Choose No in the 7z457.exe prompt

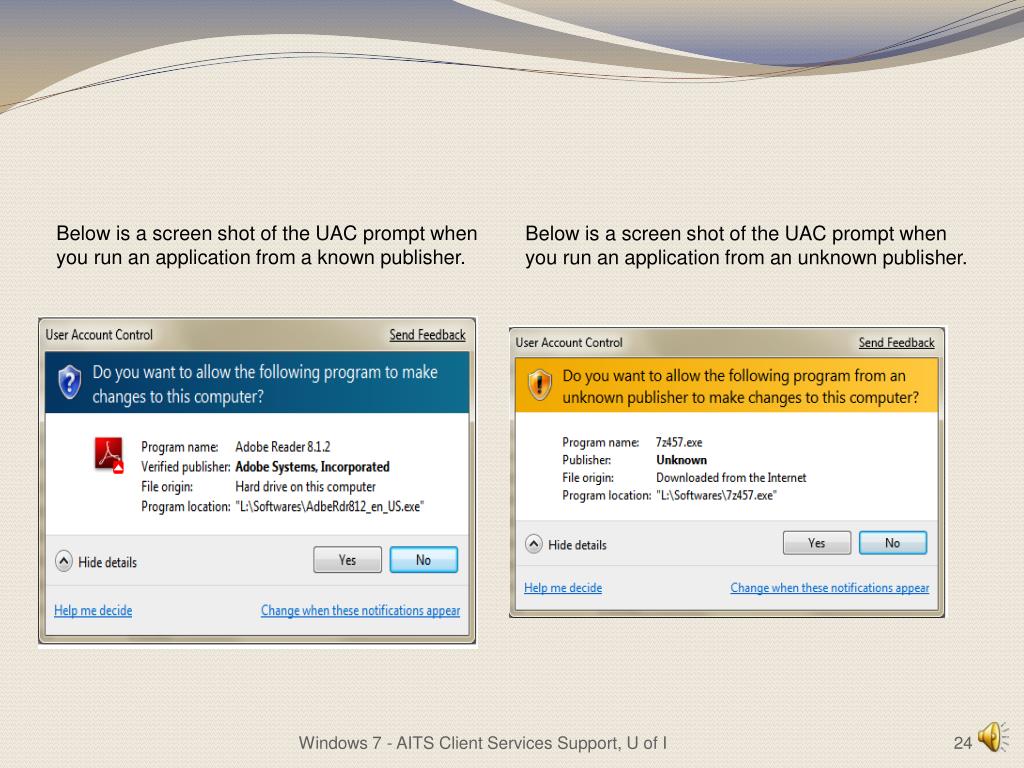coord(892,543)
